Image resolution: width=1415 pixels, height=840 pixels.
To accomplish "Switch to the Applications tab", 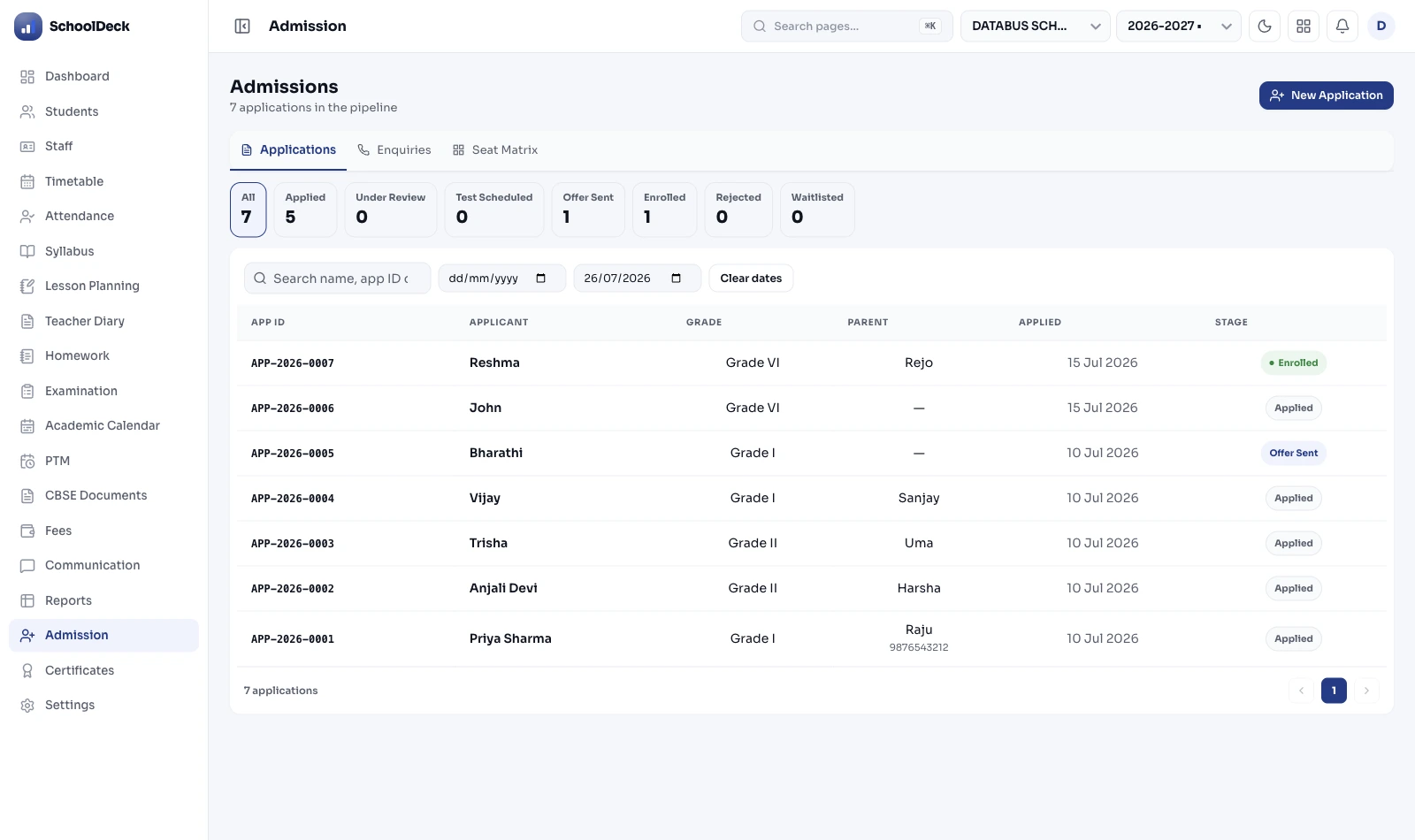I will click(x=288, y=150).
